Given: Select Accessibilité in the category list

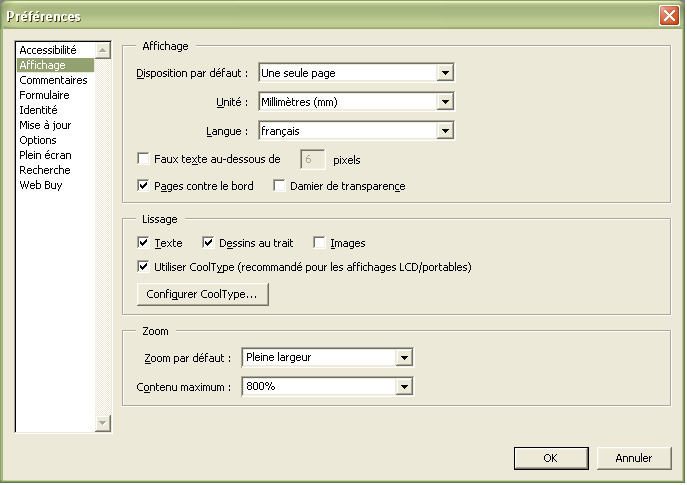Looking at the screenshot, I should click(x=48, y=50).
